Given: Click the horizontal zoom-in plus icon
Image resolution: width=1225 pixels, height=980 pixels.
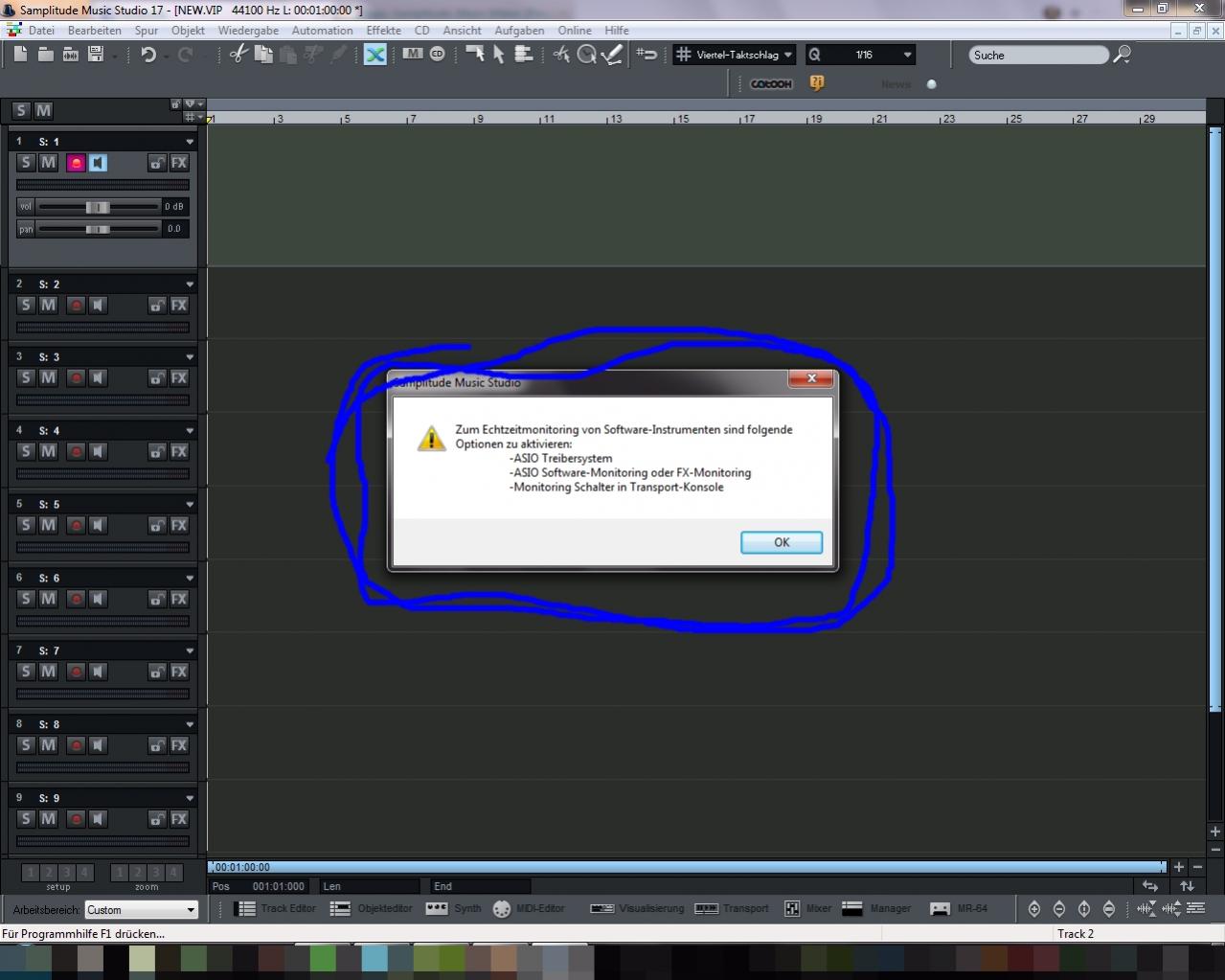Looking at the screenshot, I should pos(1179,867).
